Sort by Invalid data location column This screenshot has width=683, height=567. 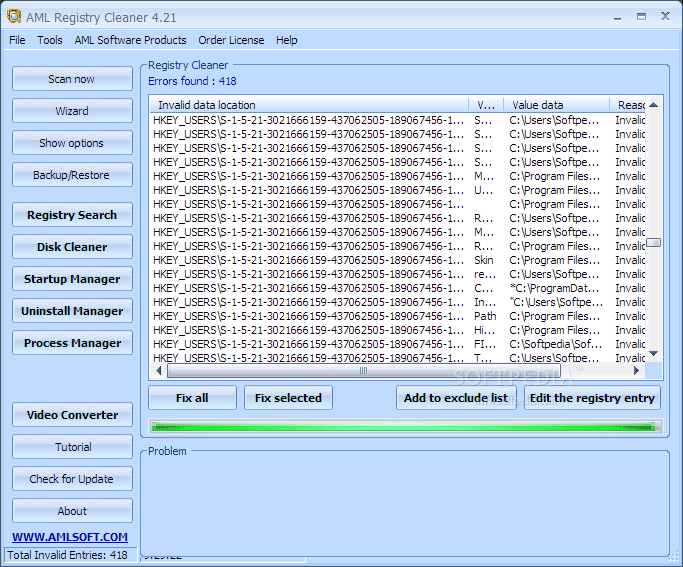[310, 105]
